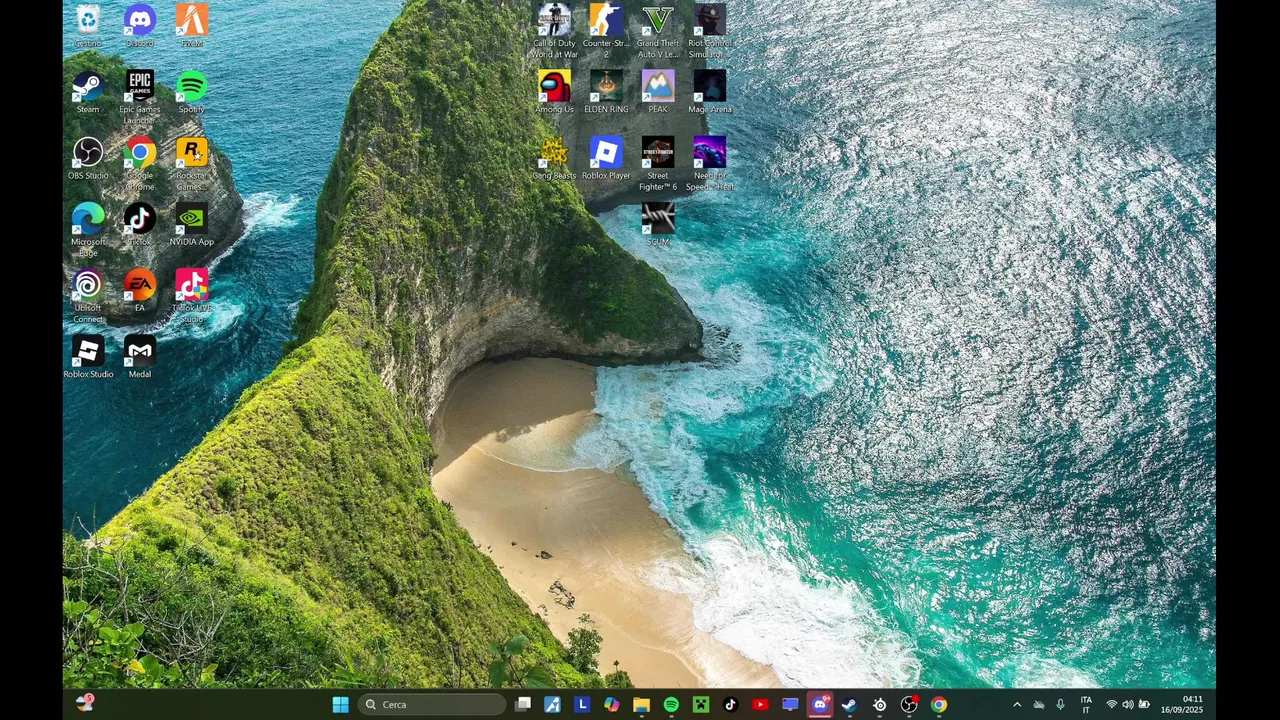Select Ubisoft Connect desktop shortcut

pos(88,295)
